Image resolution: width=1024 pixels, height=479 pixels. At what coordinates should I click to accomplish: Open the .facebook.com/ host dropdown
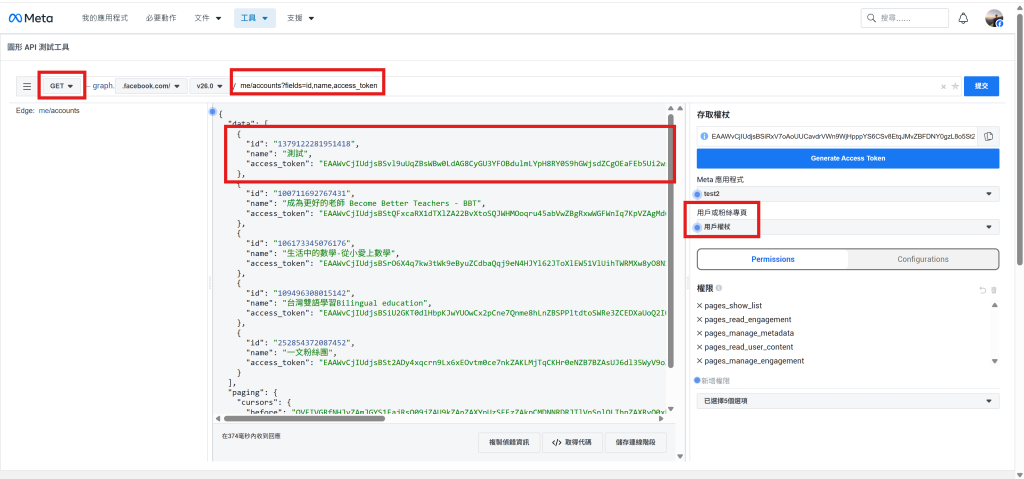tap(150, 86)
